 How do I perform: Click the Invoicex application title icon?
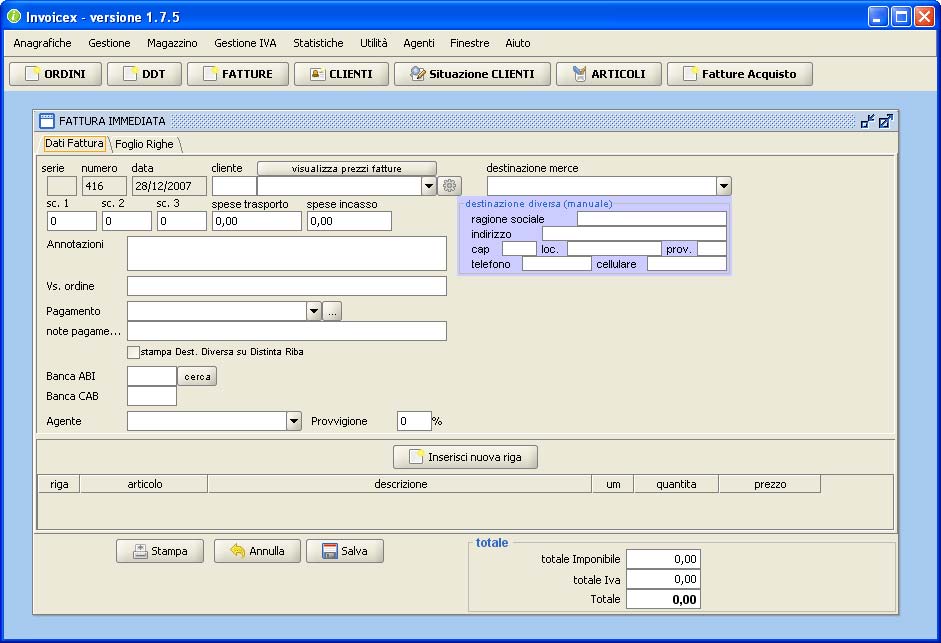pyautogui.click(x=13, y=17)
